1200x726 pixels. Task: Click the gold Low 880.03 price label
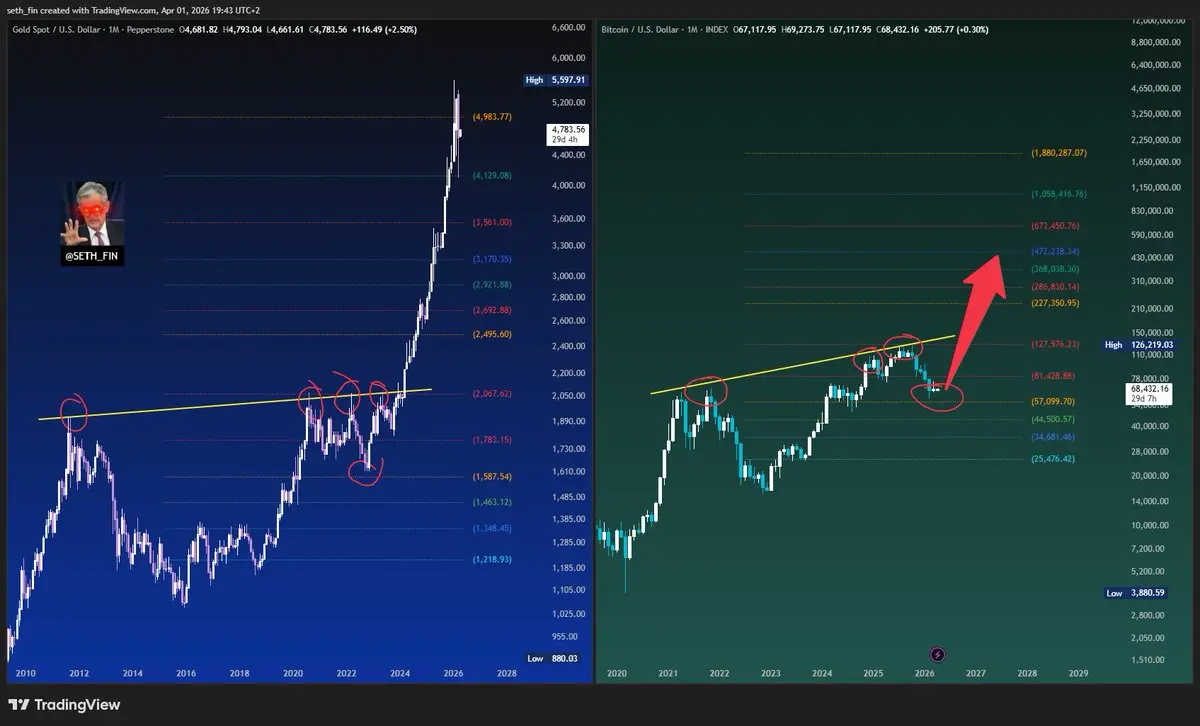[557, 657]
